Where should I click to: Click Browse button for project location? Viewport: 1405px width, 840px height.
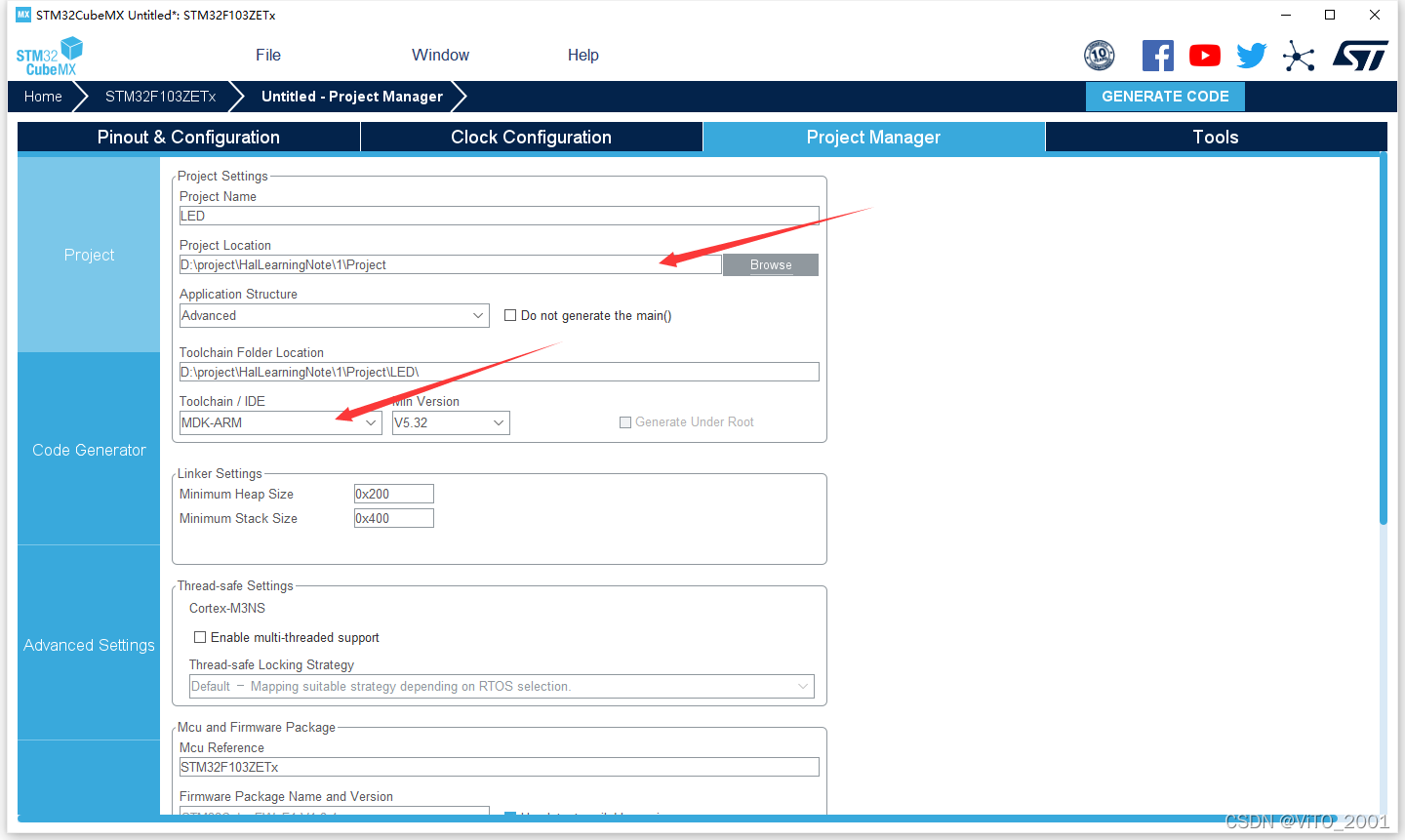click(771, 265)
